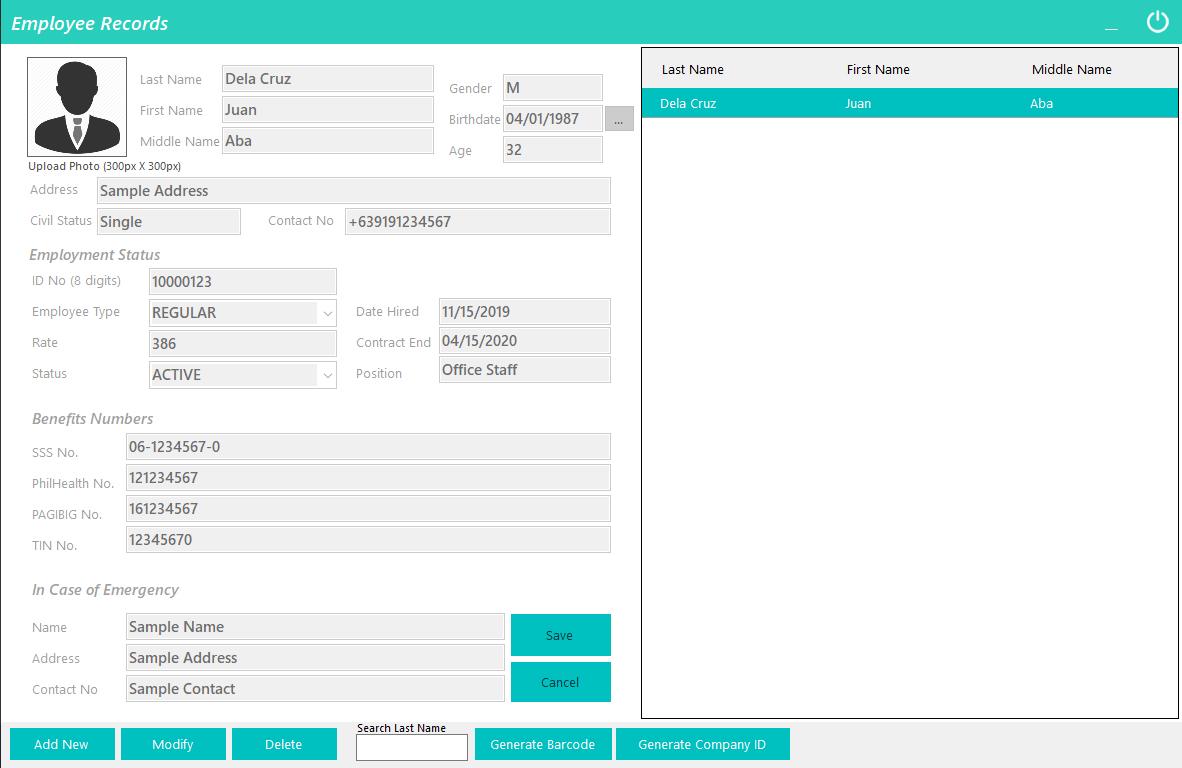The image size is (1182, 768).
Task: Click Generate Company ID button
Action: [702, 744]
